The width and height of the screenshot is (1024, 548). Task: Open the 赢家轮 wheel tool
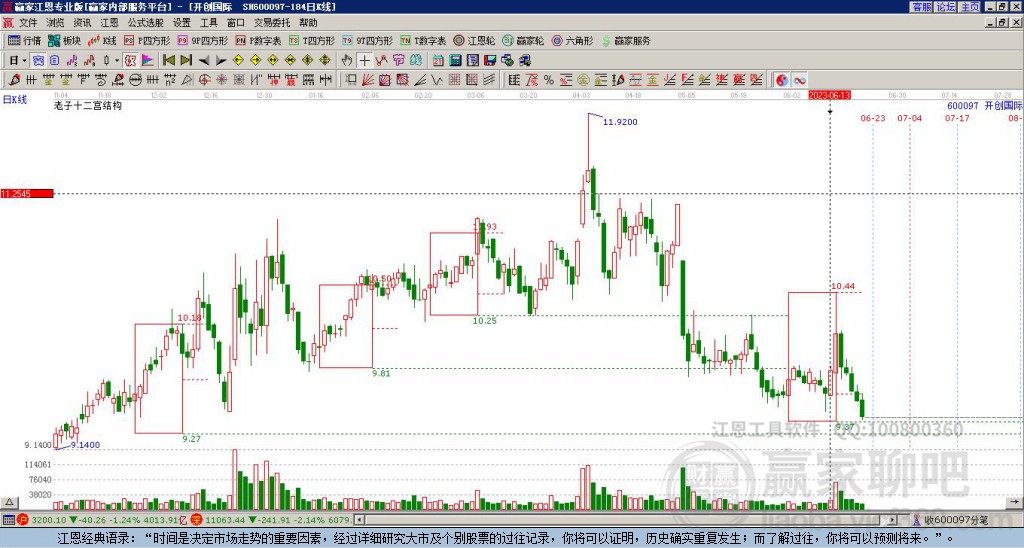pyautogui.click(x=523, y=40)
